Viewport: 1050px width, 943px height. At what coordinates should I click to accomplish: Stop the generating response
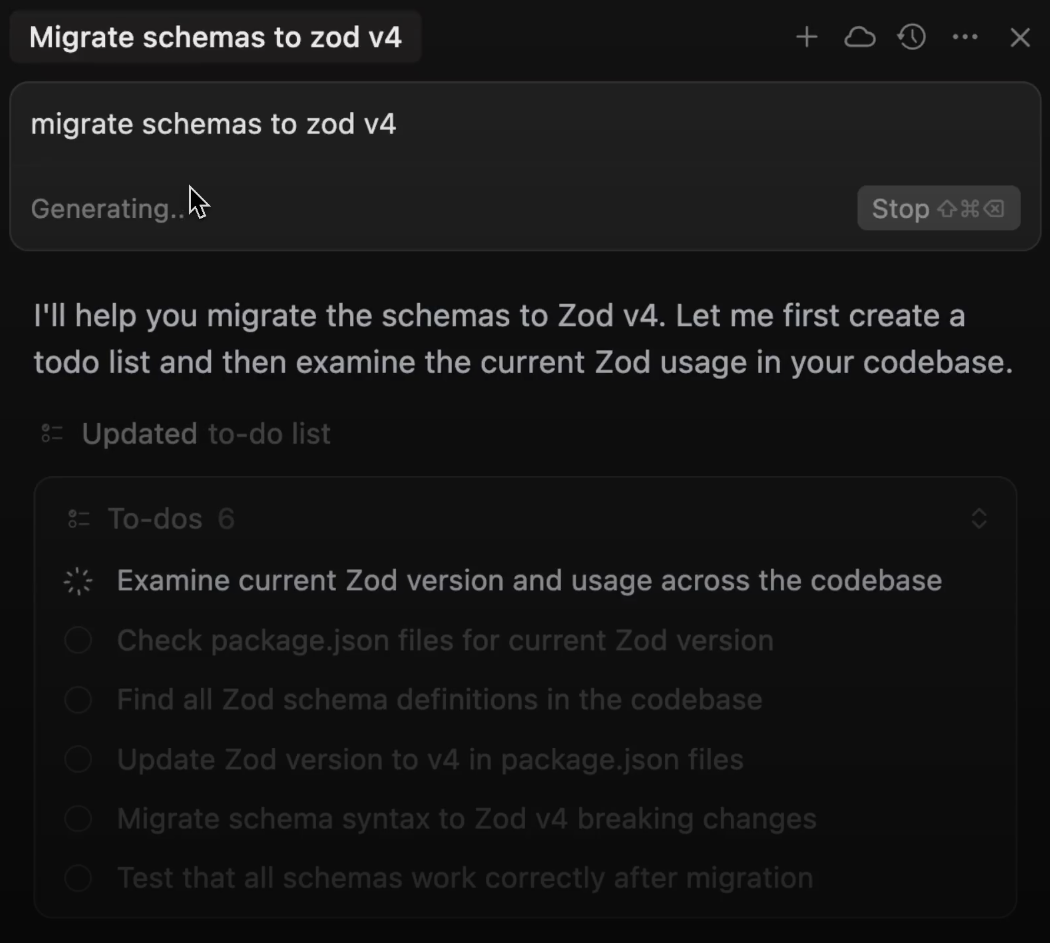(938, 208)
